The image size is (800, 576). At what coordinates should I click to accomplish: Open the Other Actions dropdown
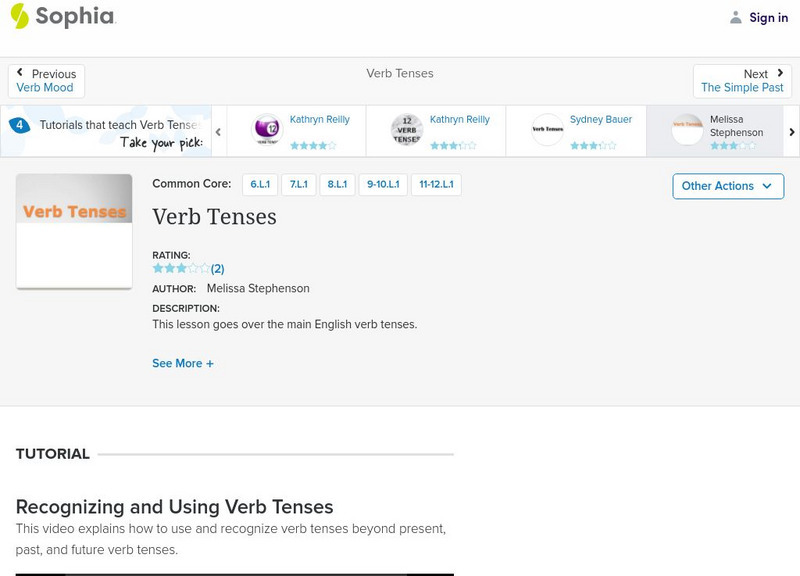pyautogui.click(x=727, y=186)
